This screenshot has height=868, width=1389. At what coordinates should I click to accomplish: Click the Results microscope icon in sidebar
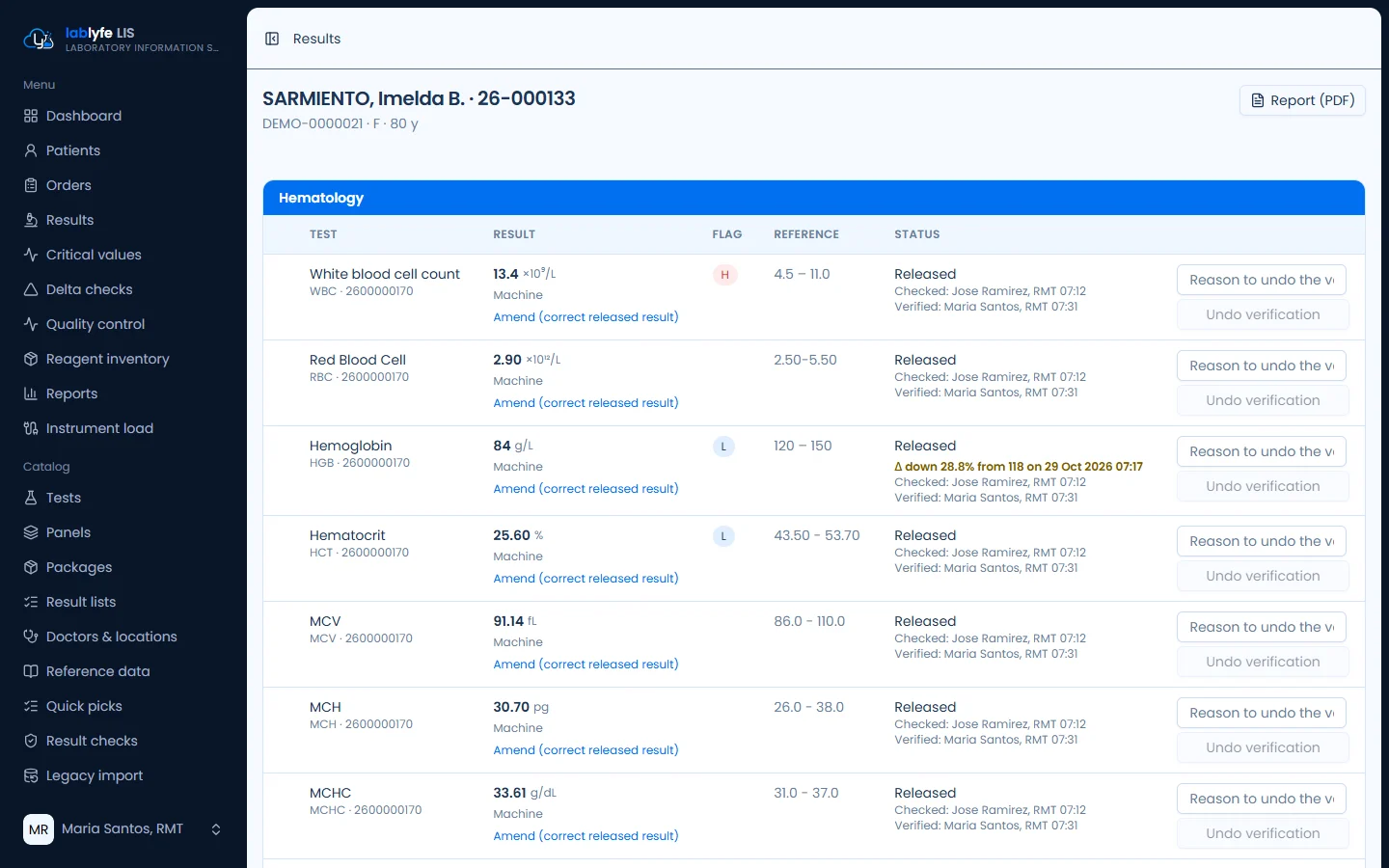pyautogui.click(x=31, y=220)
